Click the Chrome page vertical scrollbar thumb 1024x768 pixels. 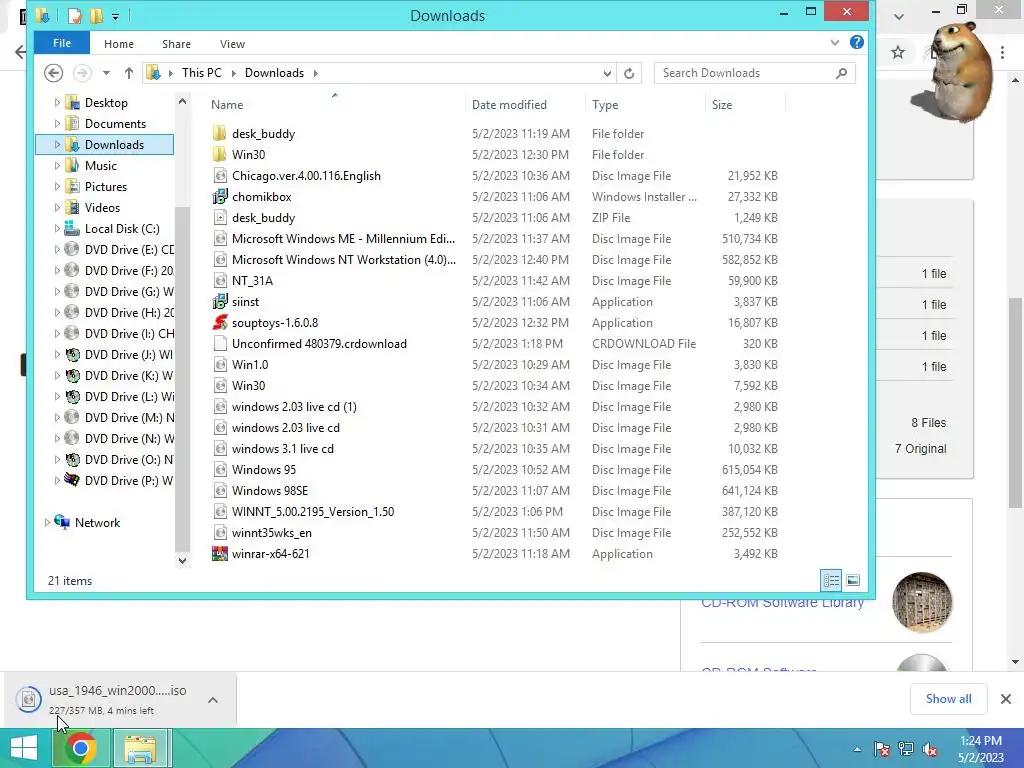pyautogui.click(x=1015, y=405)
